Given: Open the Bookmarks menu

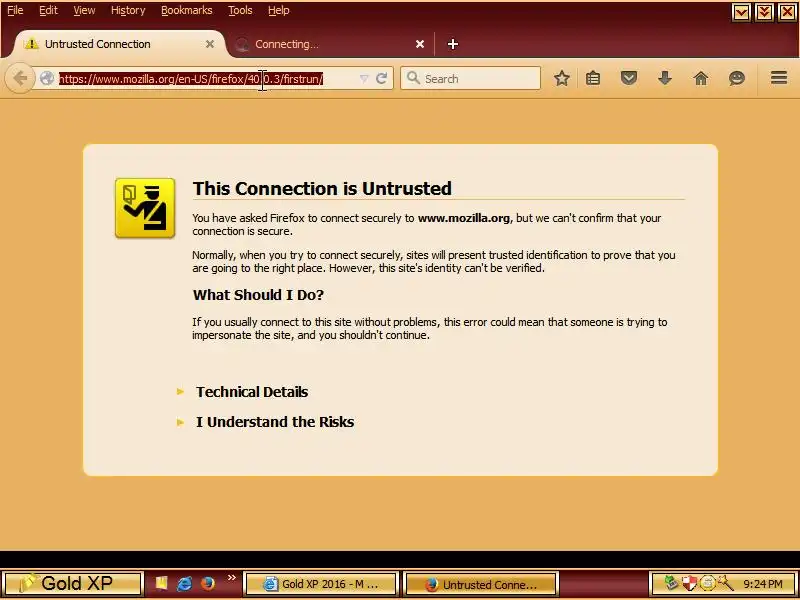Looking at the screenshot, I should [x=186, y=10].
